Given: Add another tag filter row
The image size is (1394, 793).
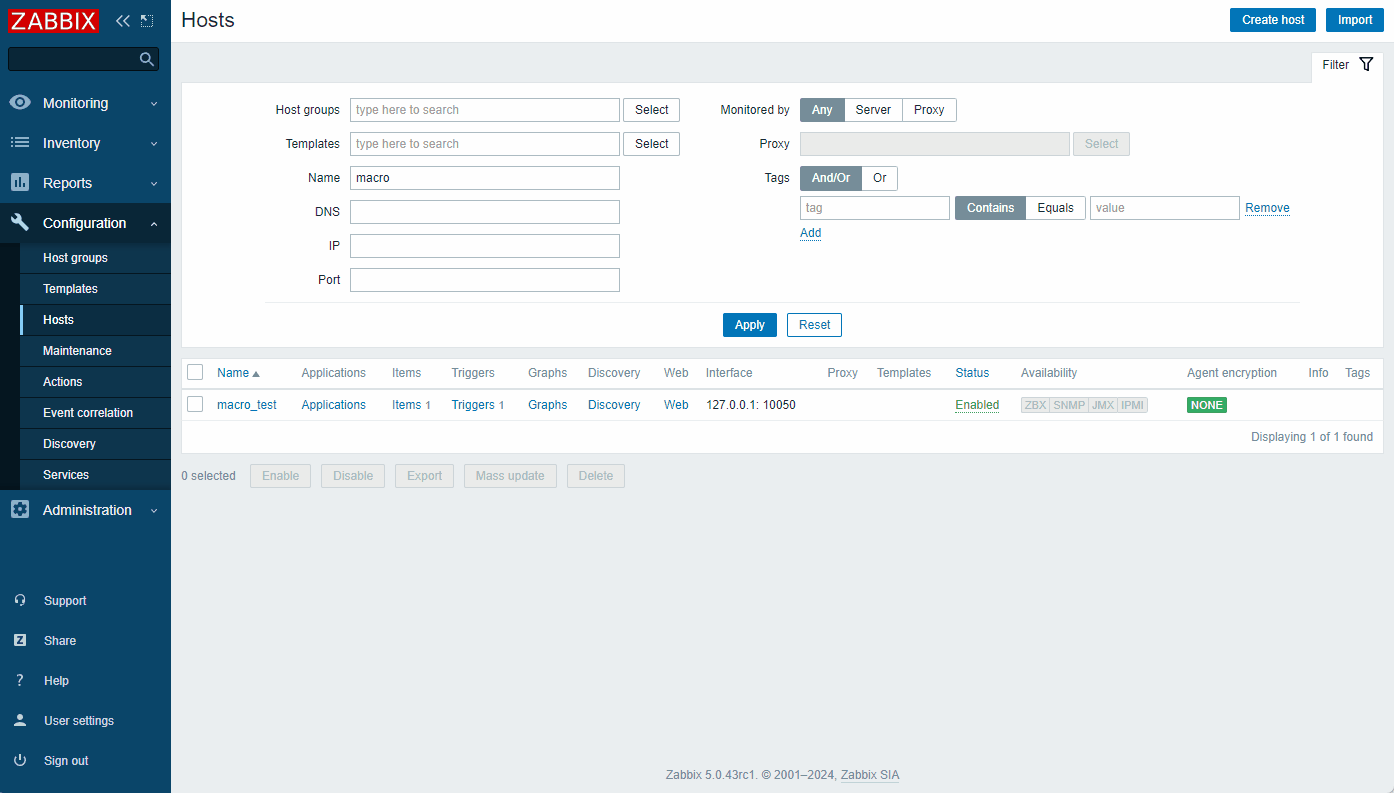Looking at the screenshot, I should coord(810,233).
